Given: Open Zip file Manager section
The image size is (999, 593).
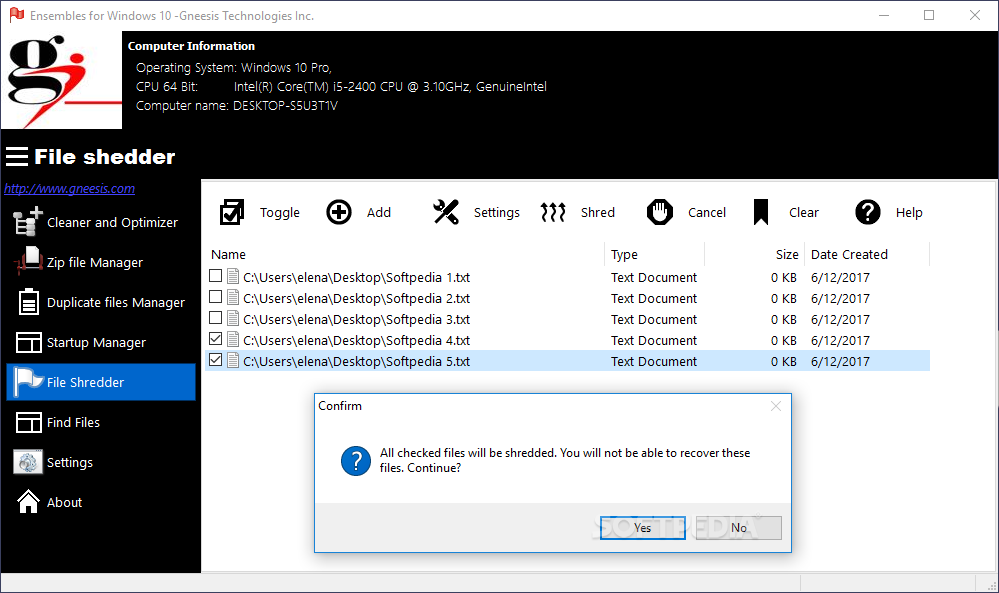Looking at the screenshot, I should tap(95, 262).
